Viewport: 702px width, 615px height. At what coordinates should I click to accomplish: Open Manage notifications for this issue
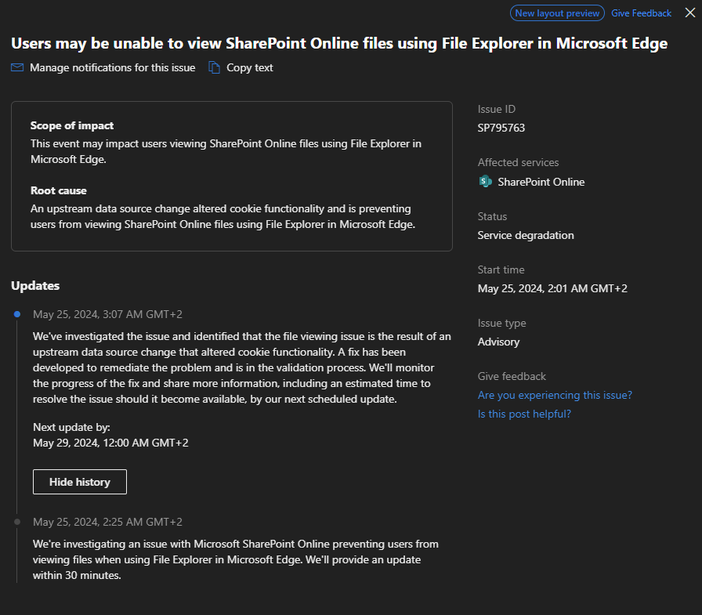pyautogui.click(x=112, y=68)
